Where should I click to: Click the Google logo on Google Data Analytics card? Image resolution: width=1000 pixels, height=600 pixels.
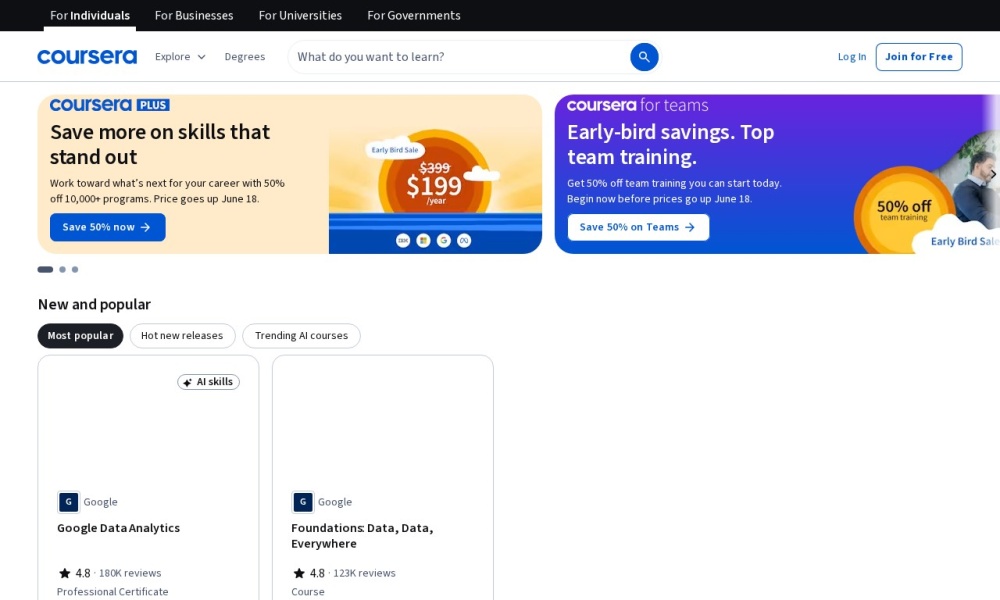pos(68,502)
